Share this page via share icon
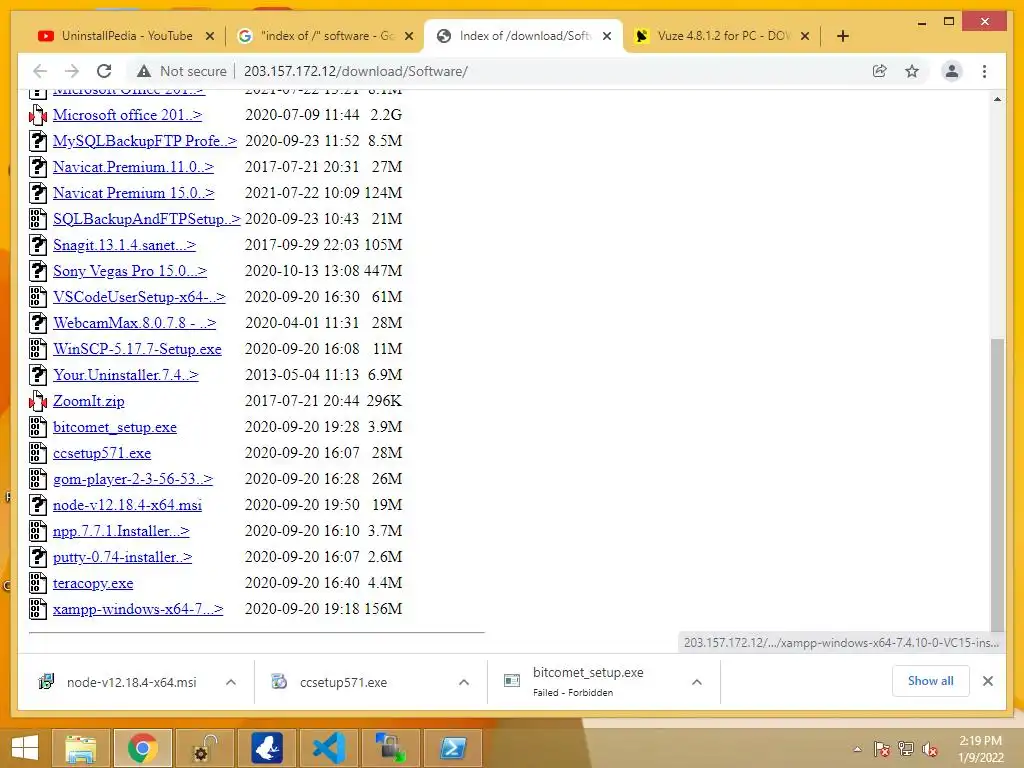Image resolution: width=1024 pixels, height=768 pixels. [x=880, y=71]
